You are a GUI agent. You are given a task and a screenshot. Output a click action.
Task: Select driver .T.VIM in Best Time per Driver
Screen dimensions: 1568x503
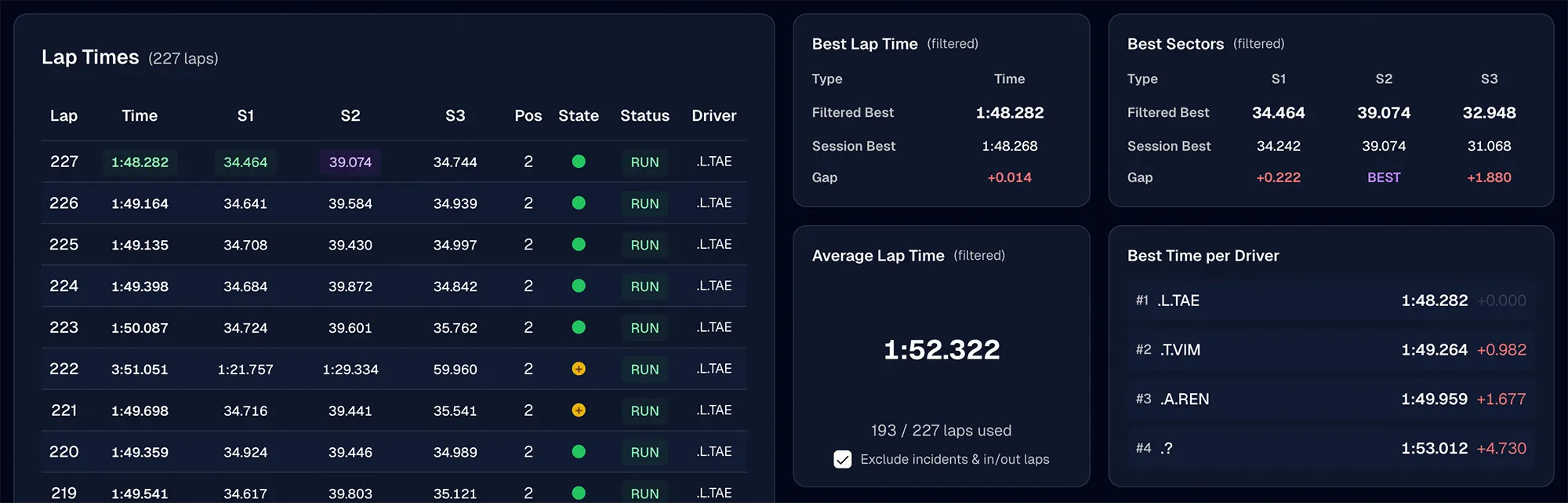click(1330, 349)
